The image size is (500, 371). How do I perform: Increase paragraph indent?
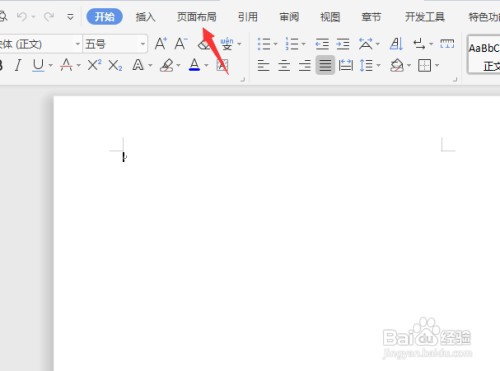click(x=343, y=44)
